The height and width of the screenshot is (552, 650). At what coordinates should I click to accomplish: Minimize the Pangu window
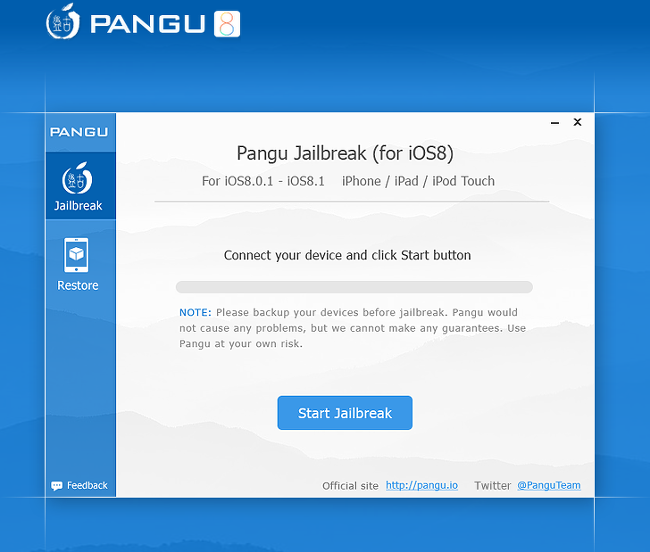tap(555, 123)
